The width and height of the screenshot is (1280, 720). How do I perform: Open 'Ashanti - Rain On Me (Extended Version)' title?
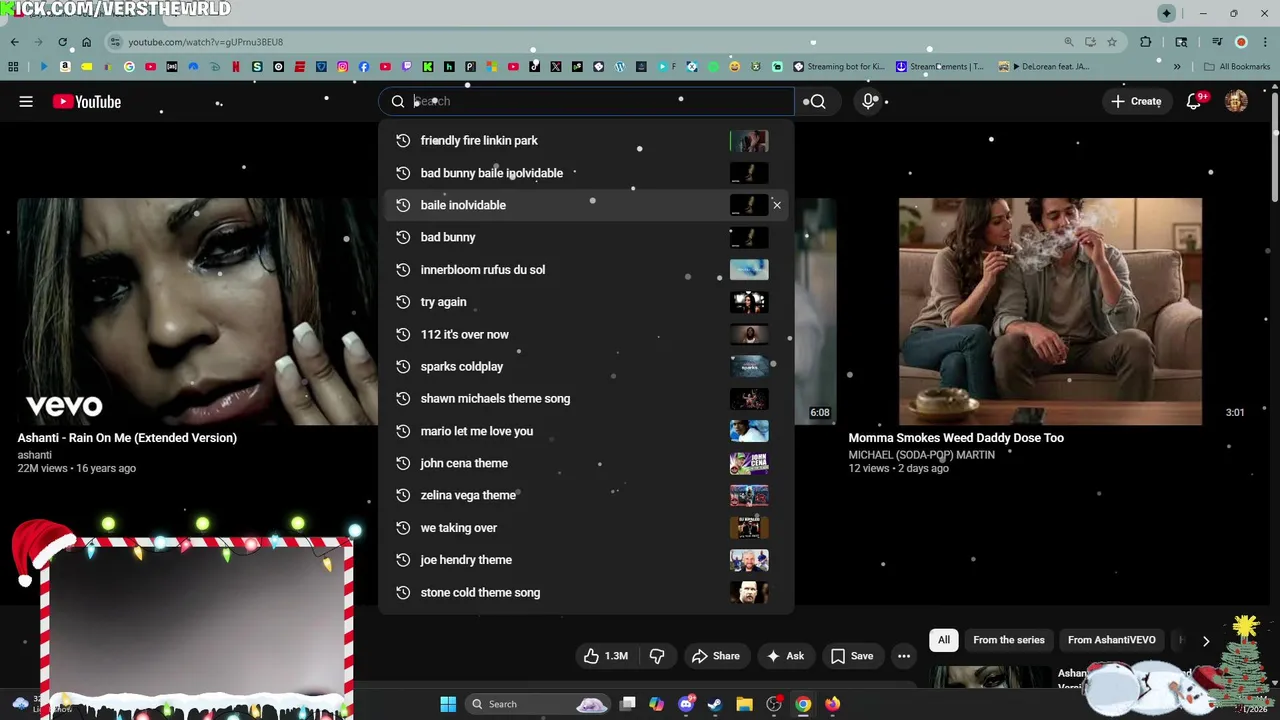coord(127,438)
